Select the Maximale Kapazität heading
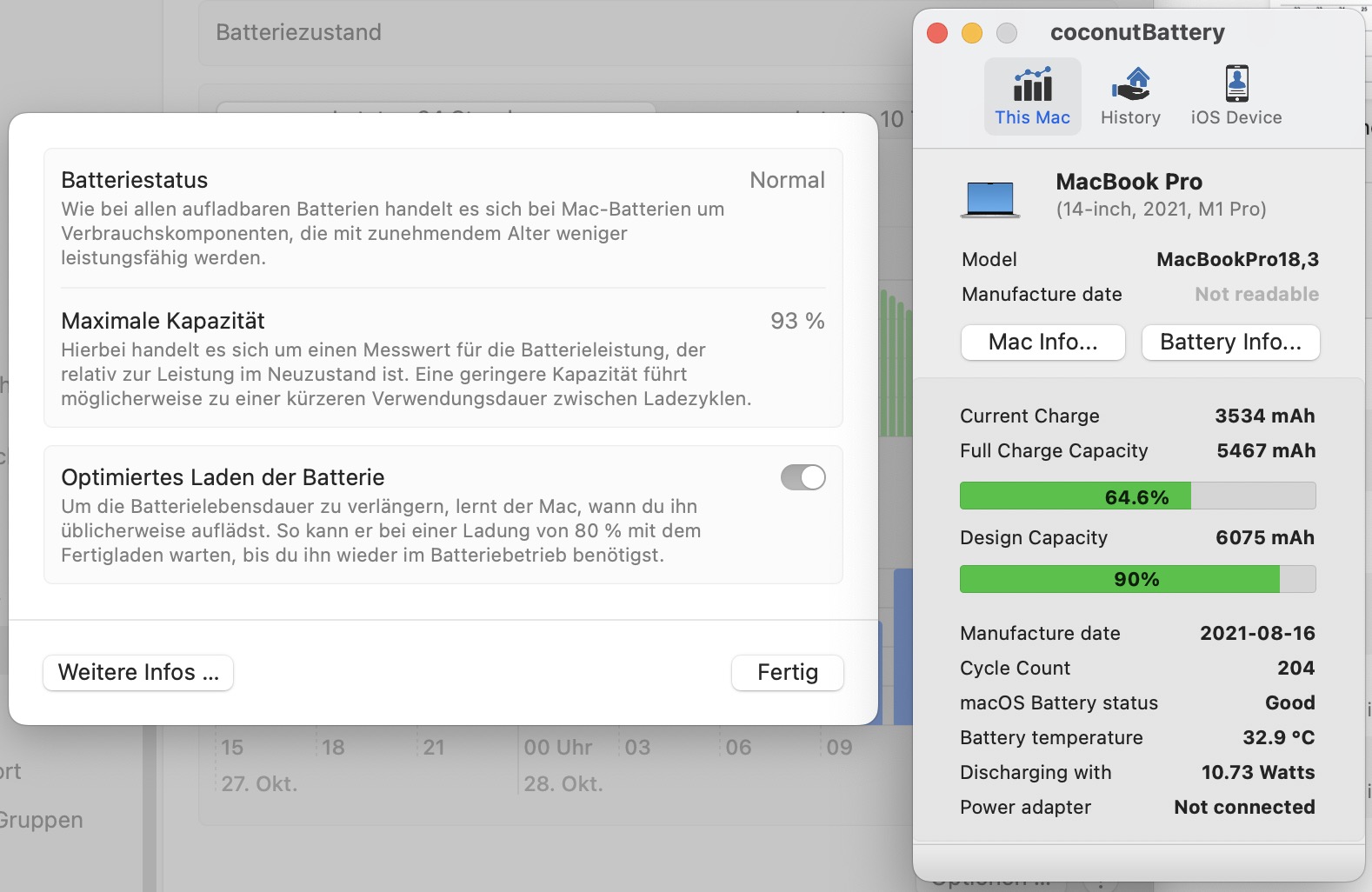The image size is (1372, 892). coord(163,321)
